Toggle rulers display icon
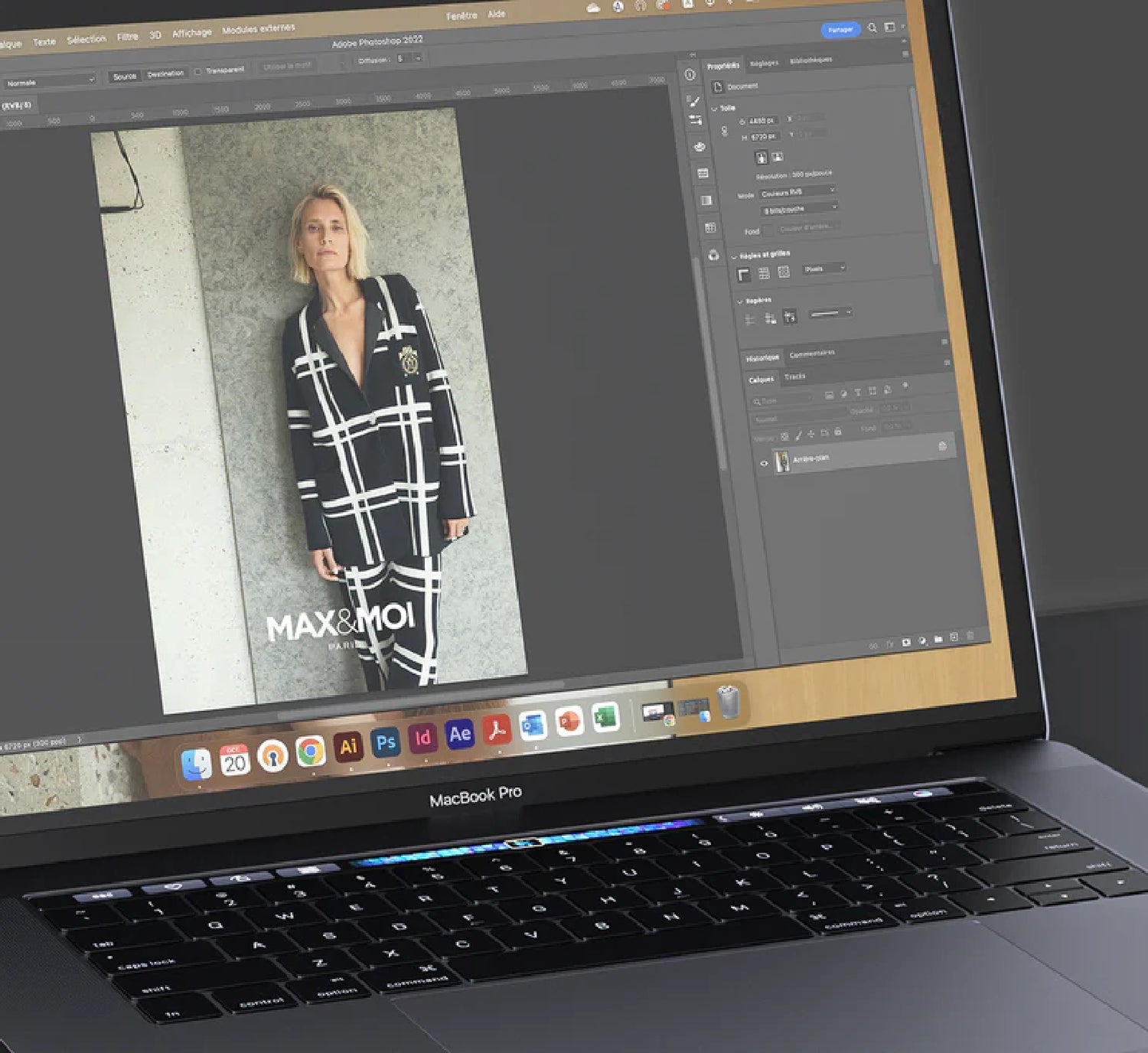1148x1053 pixels. click(x=744, y=275)
